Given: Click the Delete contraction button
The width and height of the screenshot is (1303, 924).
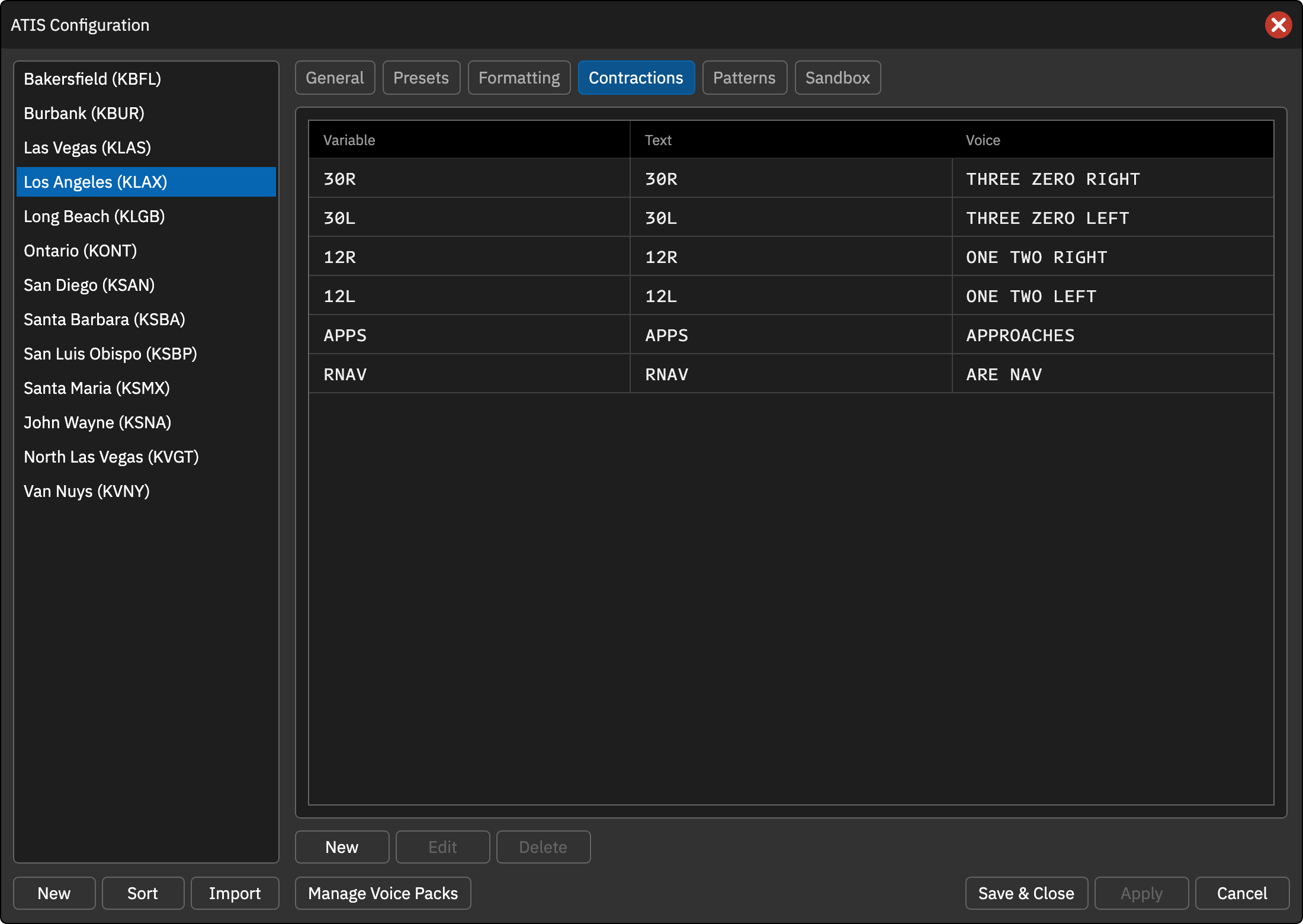Looking at the screenshot, I should 543,847.
